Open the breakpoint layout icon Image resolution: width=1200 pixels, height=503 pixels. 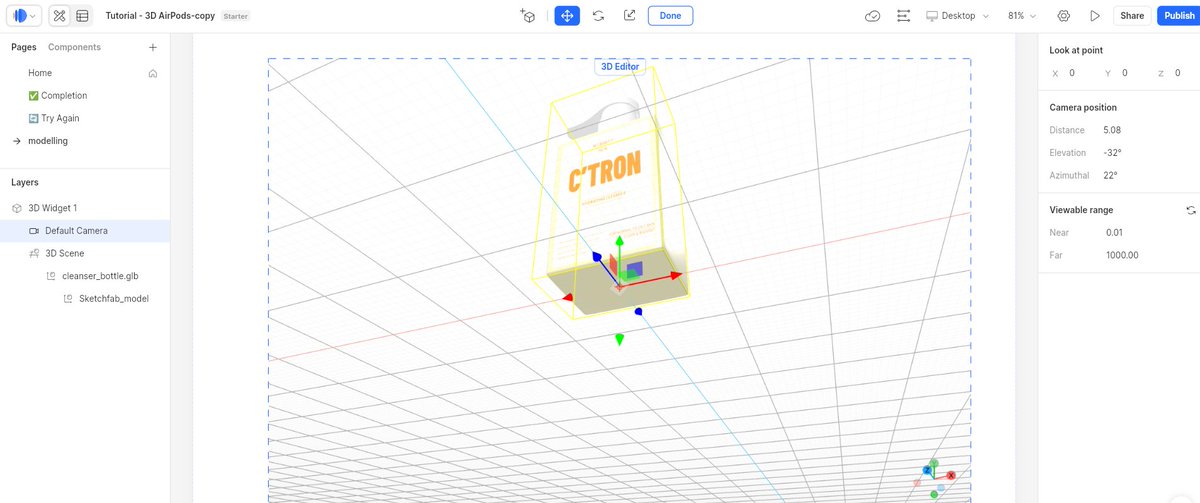pyautogui.click(x=904, y=16)
